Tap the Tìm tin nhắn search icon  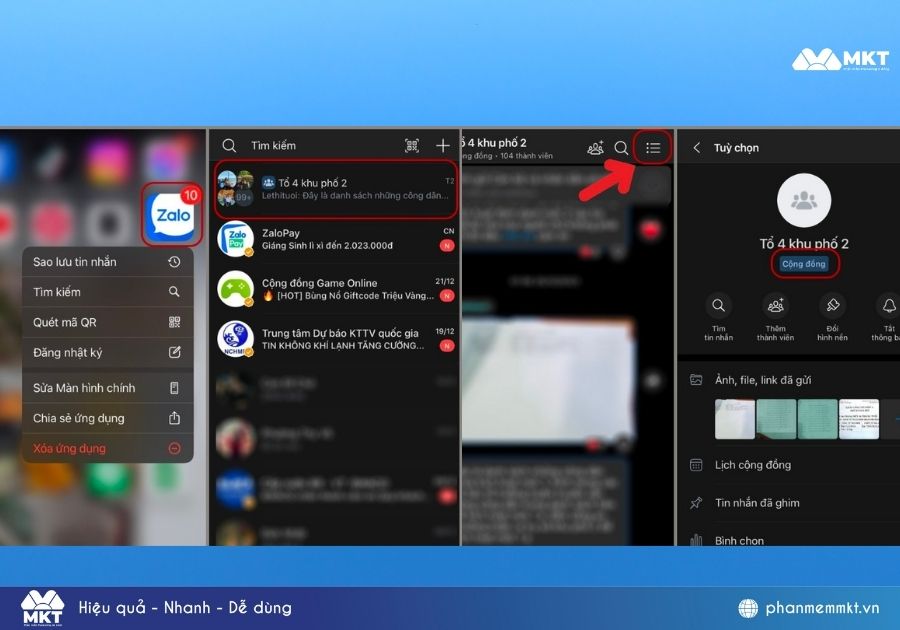pyautogui.click(x=717, y=306)
